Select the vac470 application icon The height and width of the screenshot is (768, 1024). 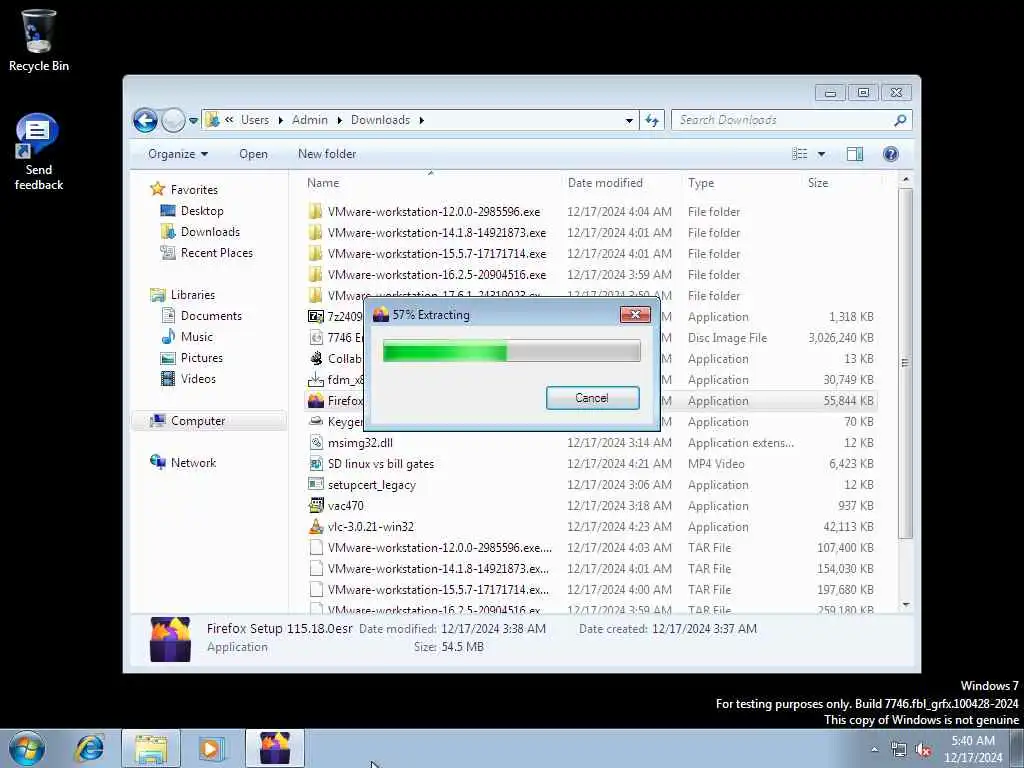click(x=315, y=505)
